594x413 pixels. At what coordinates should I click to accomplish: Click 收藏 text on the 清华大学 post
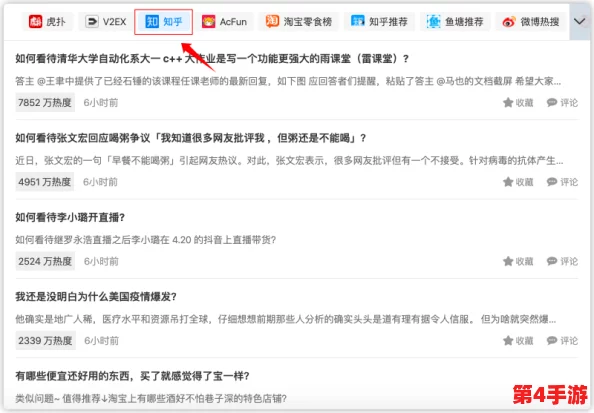(x=525, y=103)
